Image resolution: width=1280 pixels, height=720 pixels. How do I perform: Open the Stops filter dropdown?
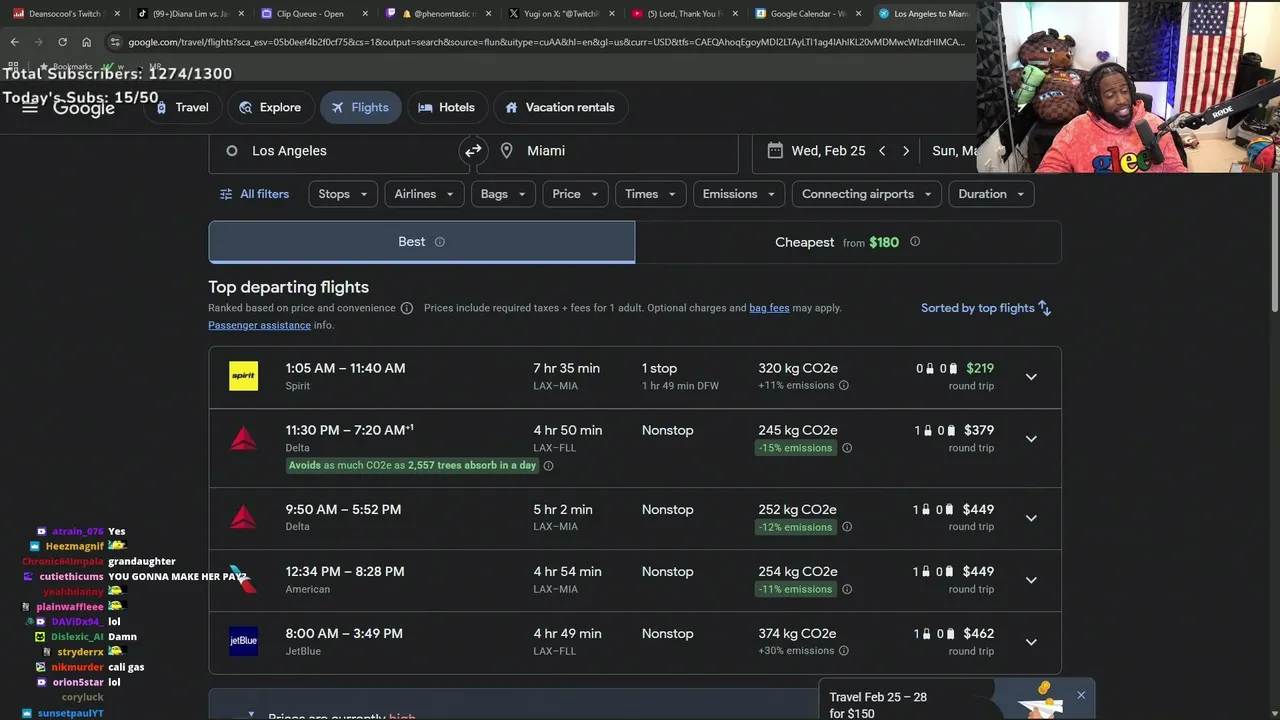coord(343,194)
